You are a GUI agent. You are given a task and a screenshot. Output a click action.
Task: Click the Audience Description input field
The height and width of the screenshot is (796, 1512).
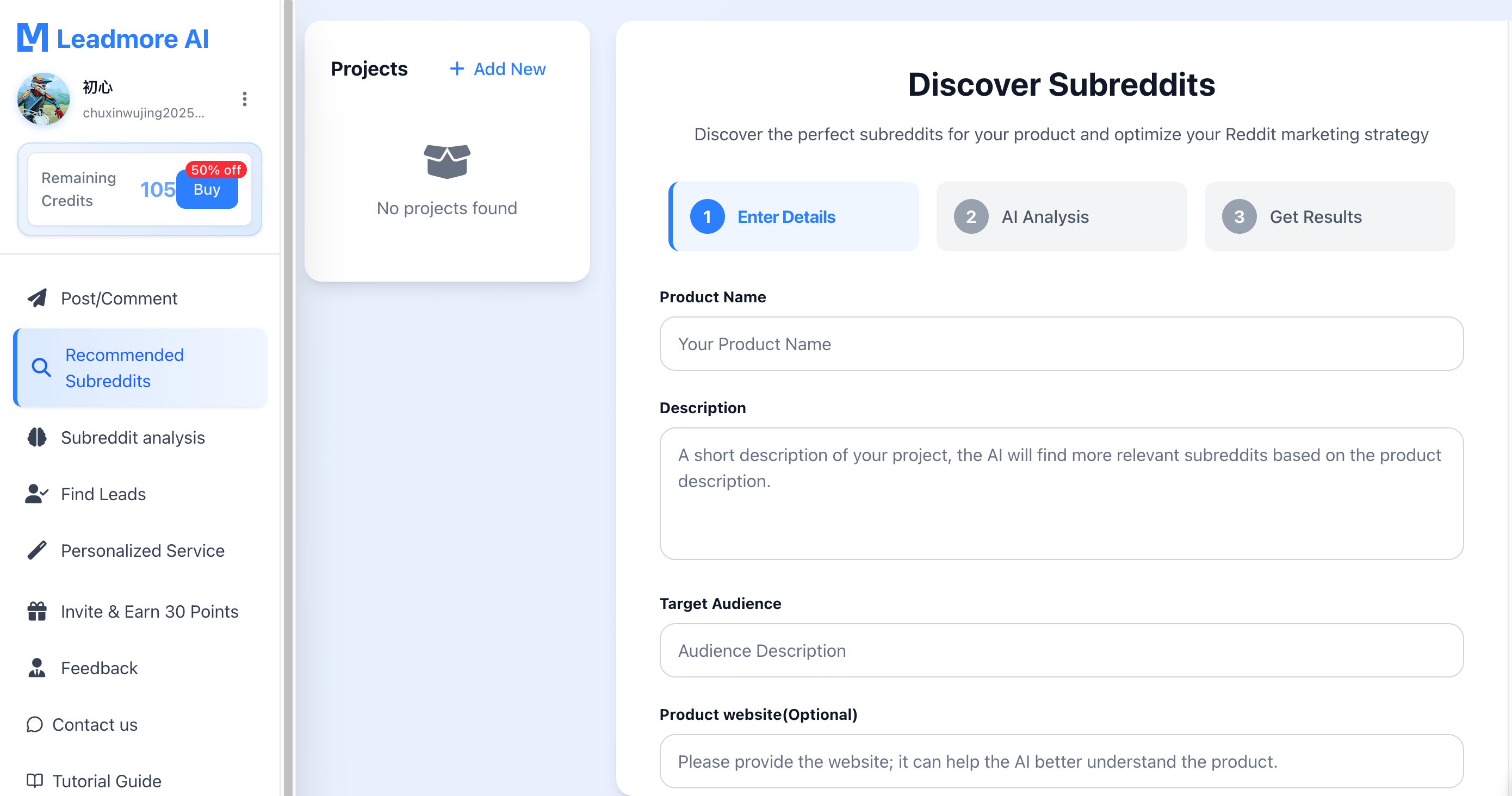point(1061,650)
